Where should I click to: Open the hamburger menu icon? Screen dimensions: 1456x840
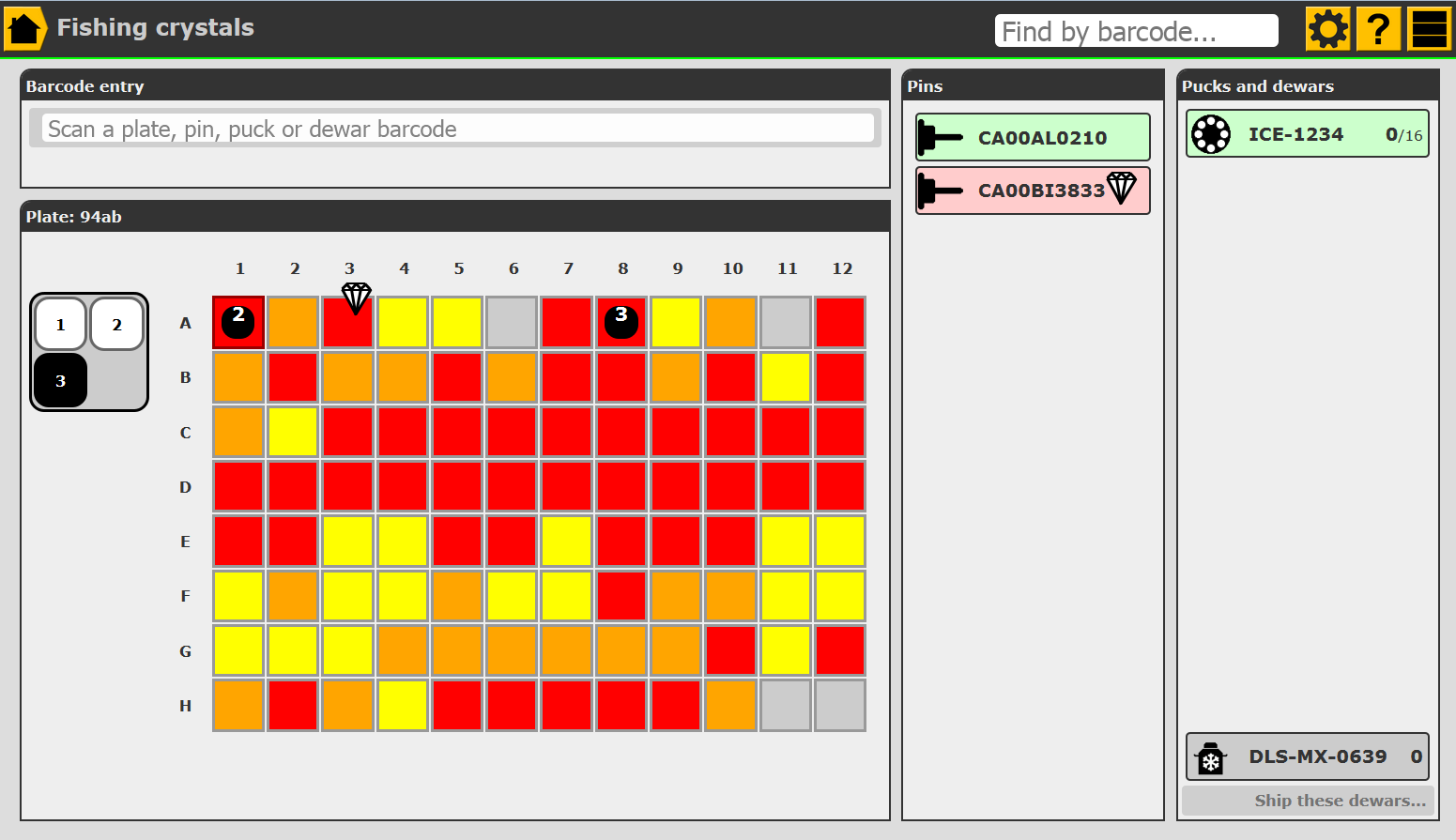tap(1429, 29)
